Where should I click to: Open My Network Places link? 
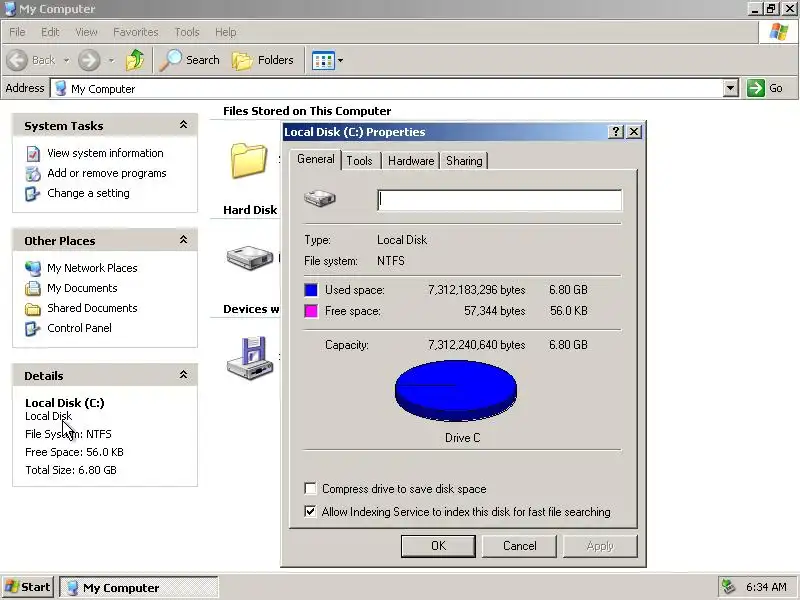tap(92, 268)
